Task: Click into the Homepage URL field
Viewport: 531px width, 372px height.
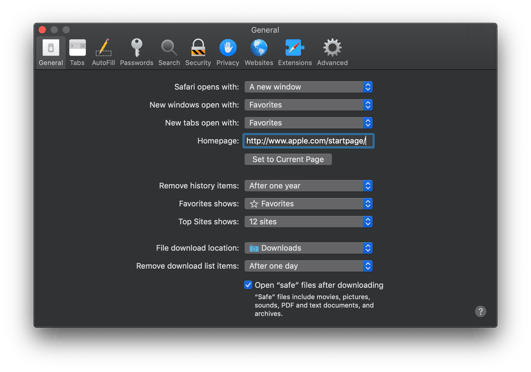Action: click(x=309, y=141)
